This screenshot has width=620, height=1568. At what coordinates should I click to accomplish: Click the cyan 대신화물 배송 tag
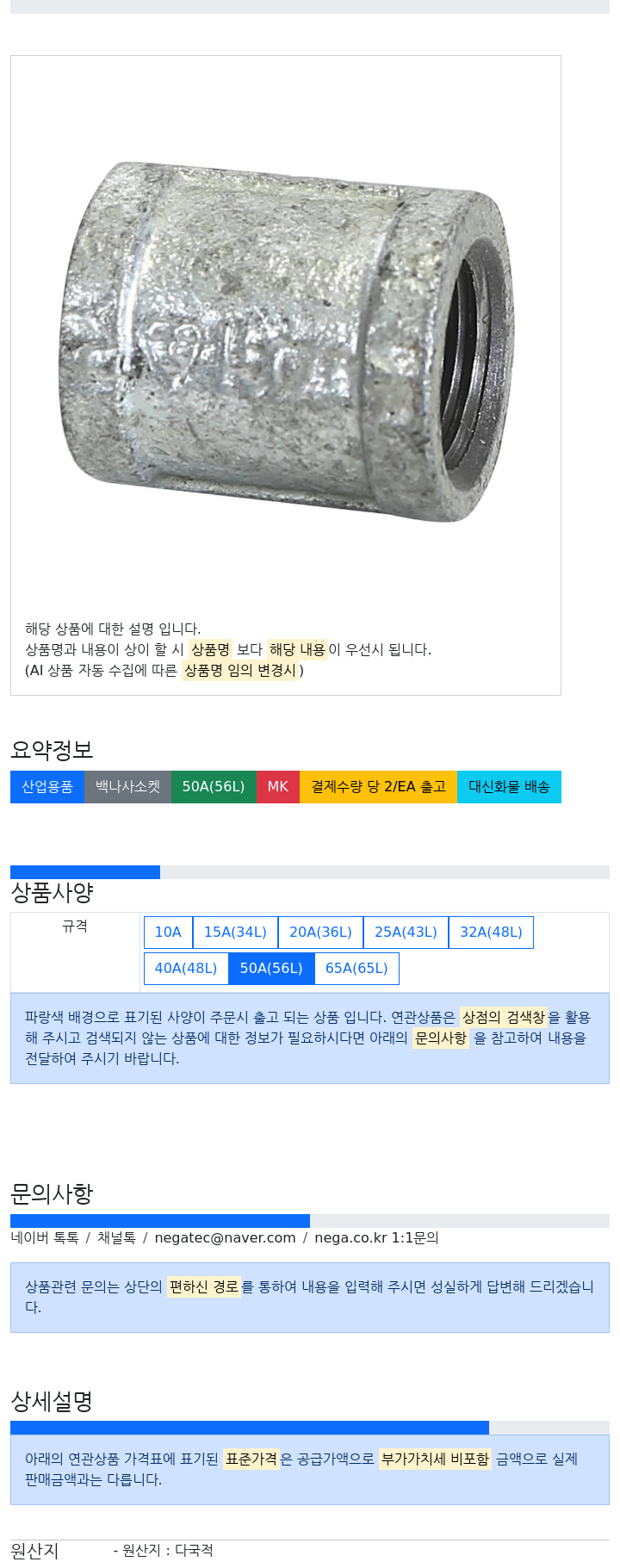tap(510, 787)
